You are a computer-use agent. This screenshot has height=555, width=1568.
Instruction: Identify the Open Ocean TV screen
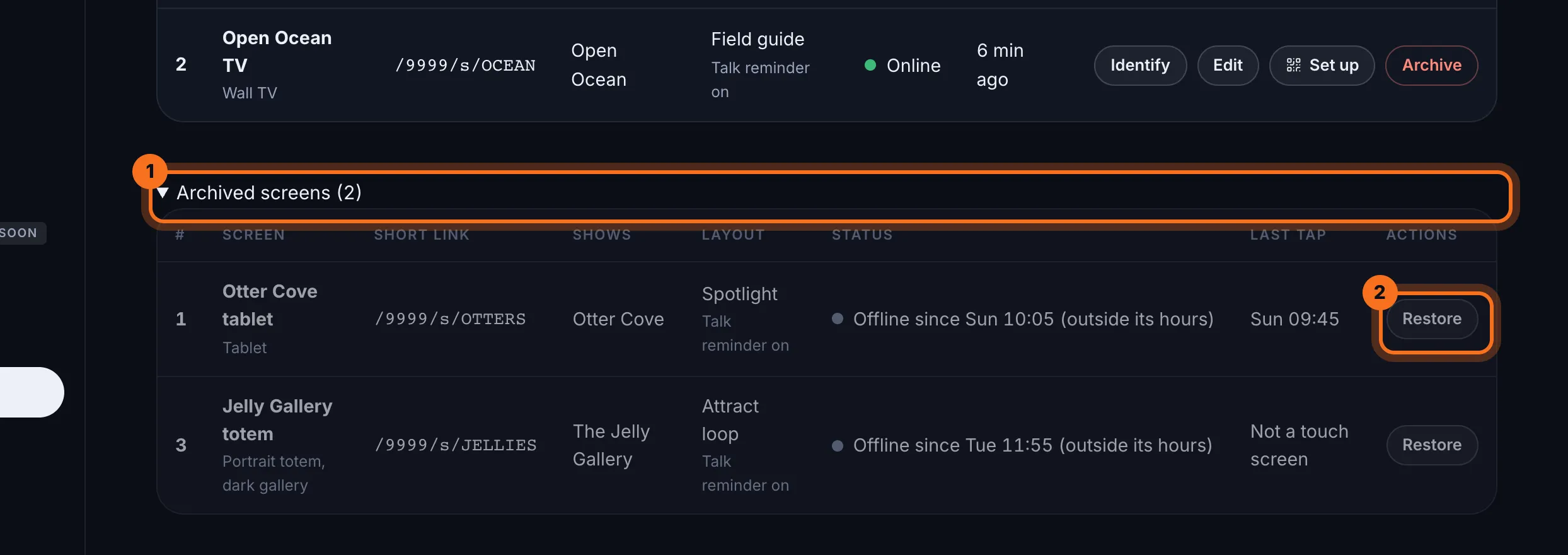pos(1140,66)
